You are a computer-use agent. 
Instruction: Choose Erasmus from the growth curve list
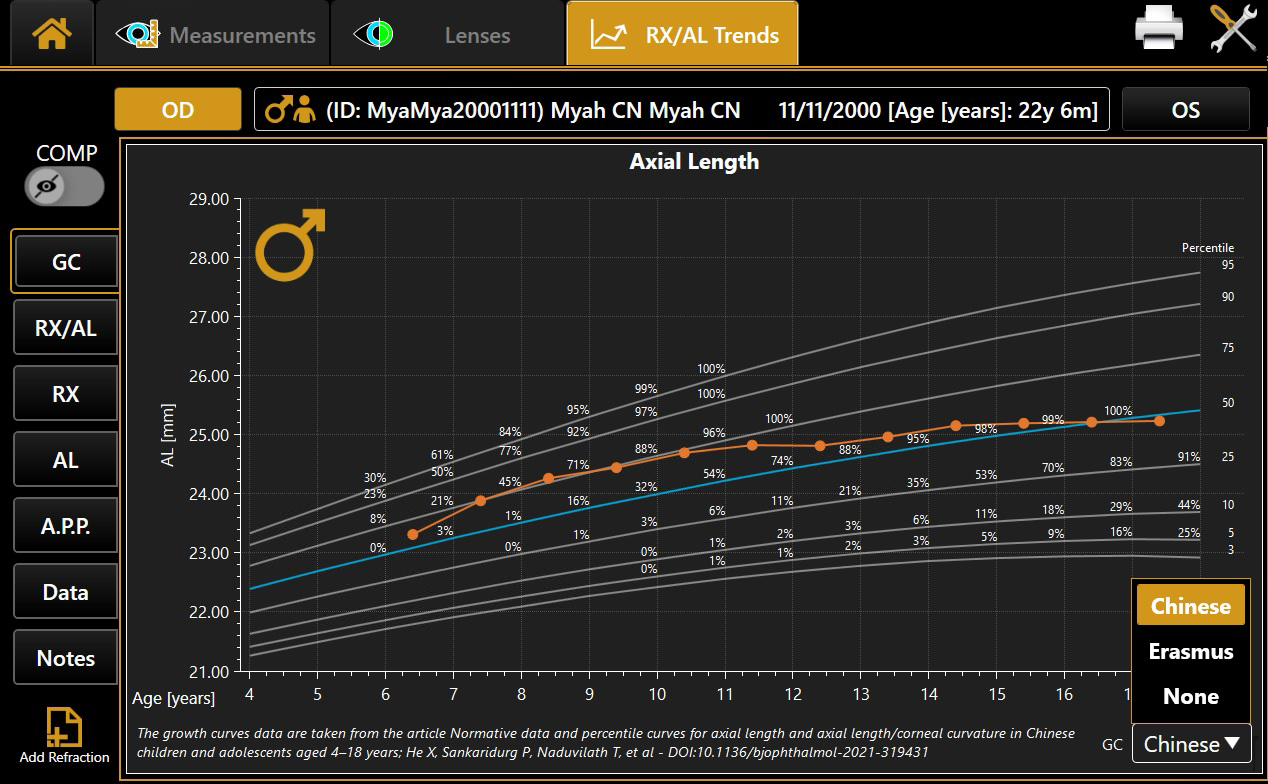point(1190,651)
